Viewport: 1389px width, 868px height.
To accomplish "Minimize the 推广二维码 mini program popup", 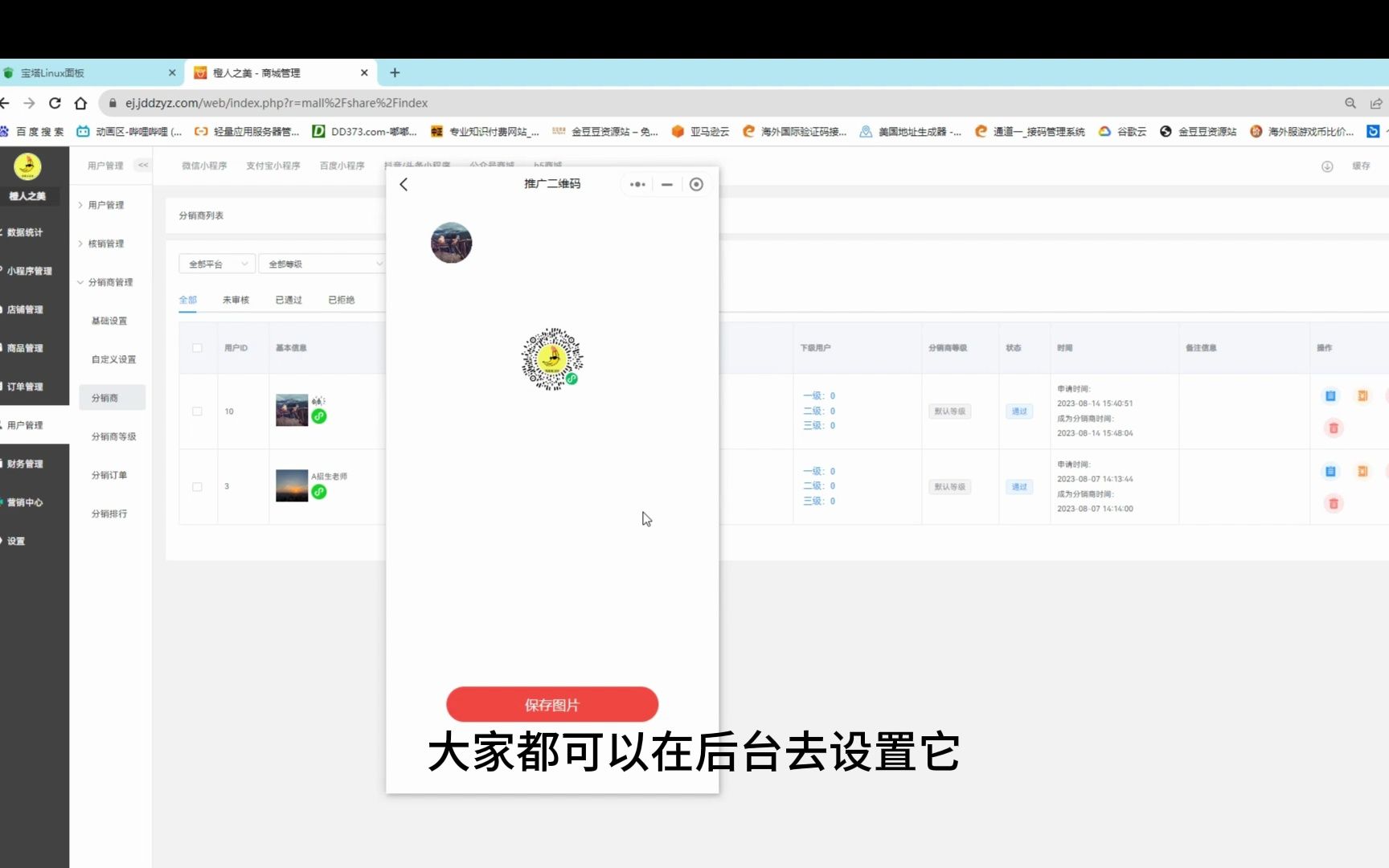I will point(667,184).
